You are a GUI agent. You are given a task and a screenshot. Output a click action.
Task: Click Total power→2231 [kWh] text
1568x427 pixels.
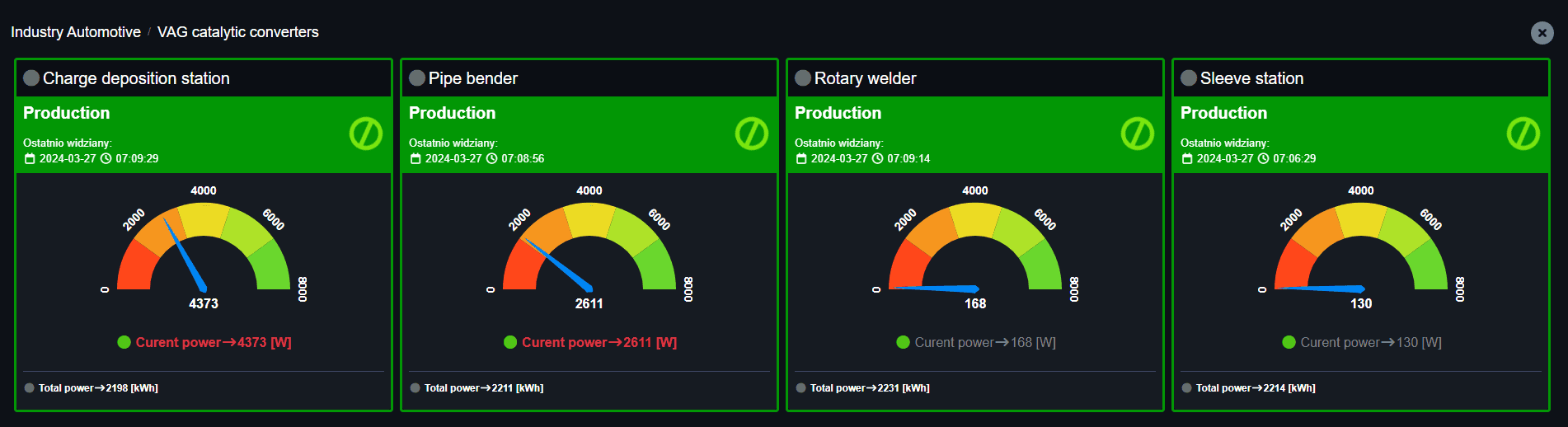[x=870, y=388]
